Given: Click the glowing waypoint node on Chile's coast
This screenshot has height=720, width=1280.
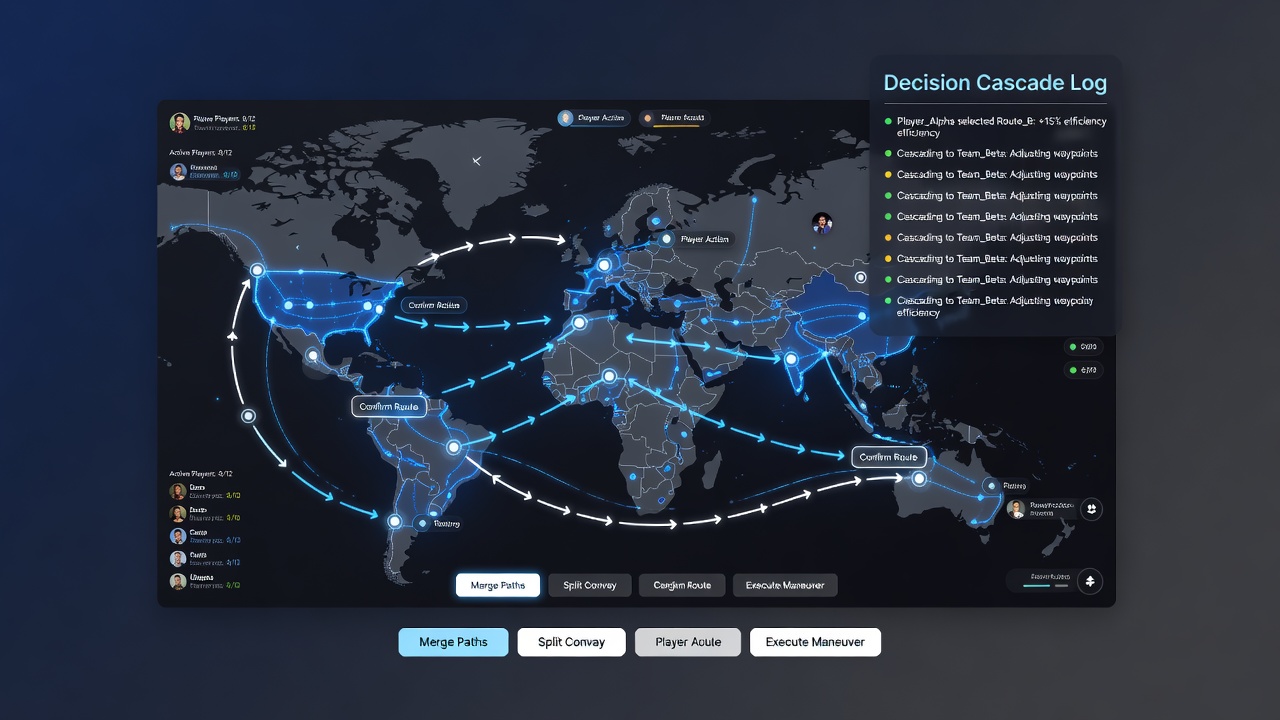Looking at the screenshot, I should click(x=394, y=521).
